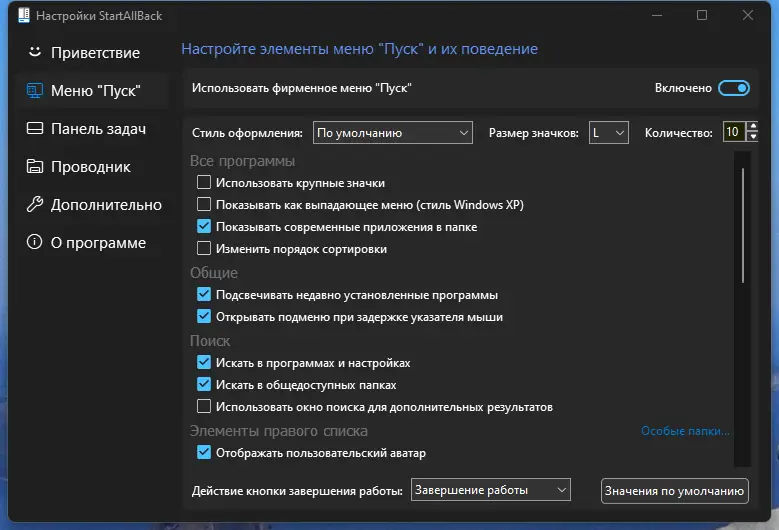The image size is (779, 530).
Task: Click the monitor icon beside Меню "Пуск"
Action: pos(34,90)
